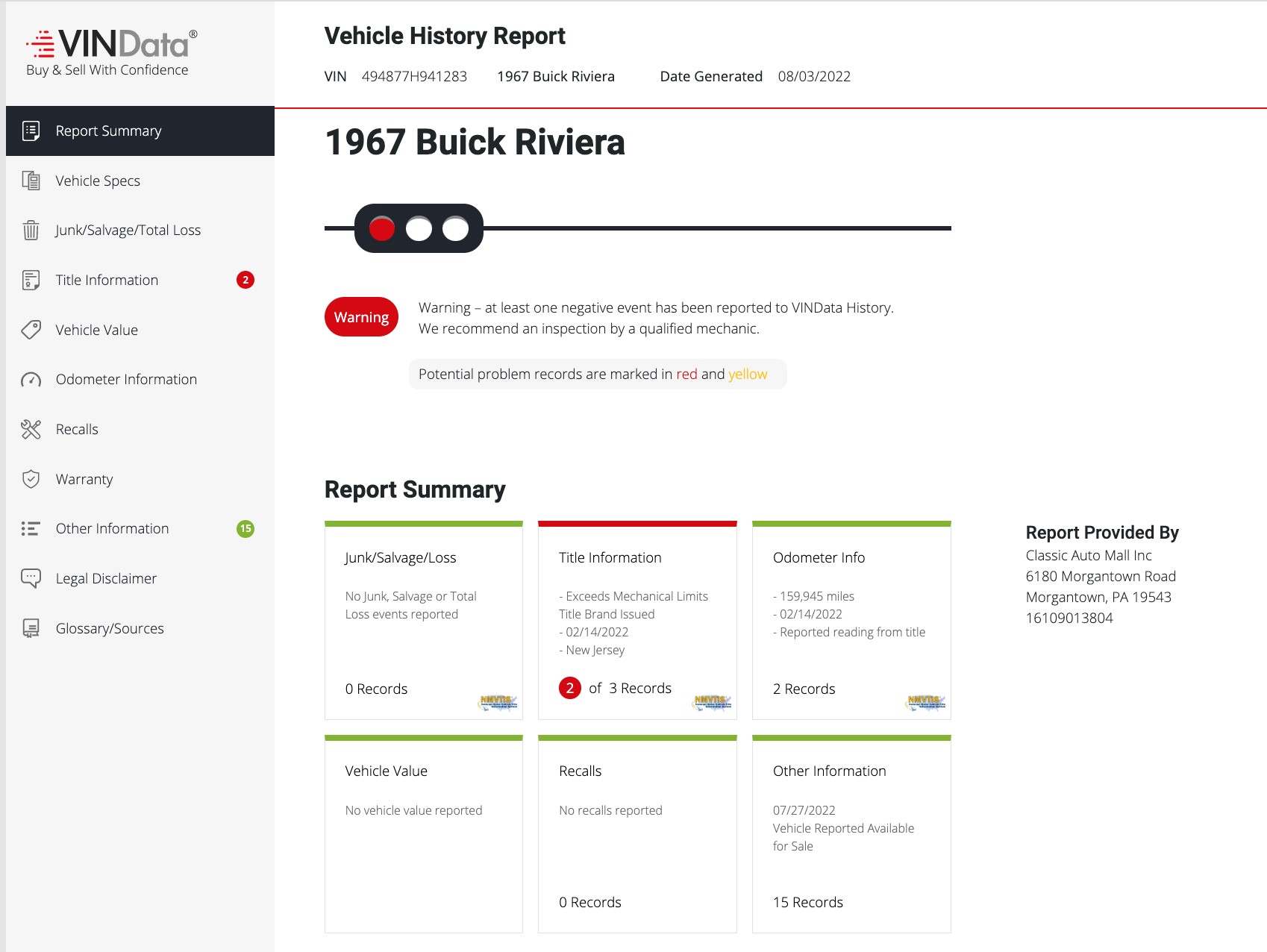1267x952 pixels.
Task: Click the red 2 badge beside Title Information
Action: 245,280
